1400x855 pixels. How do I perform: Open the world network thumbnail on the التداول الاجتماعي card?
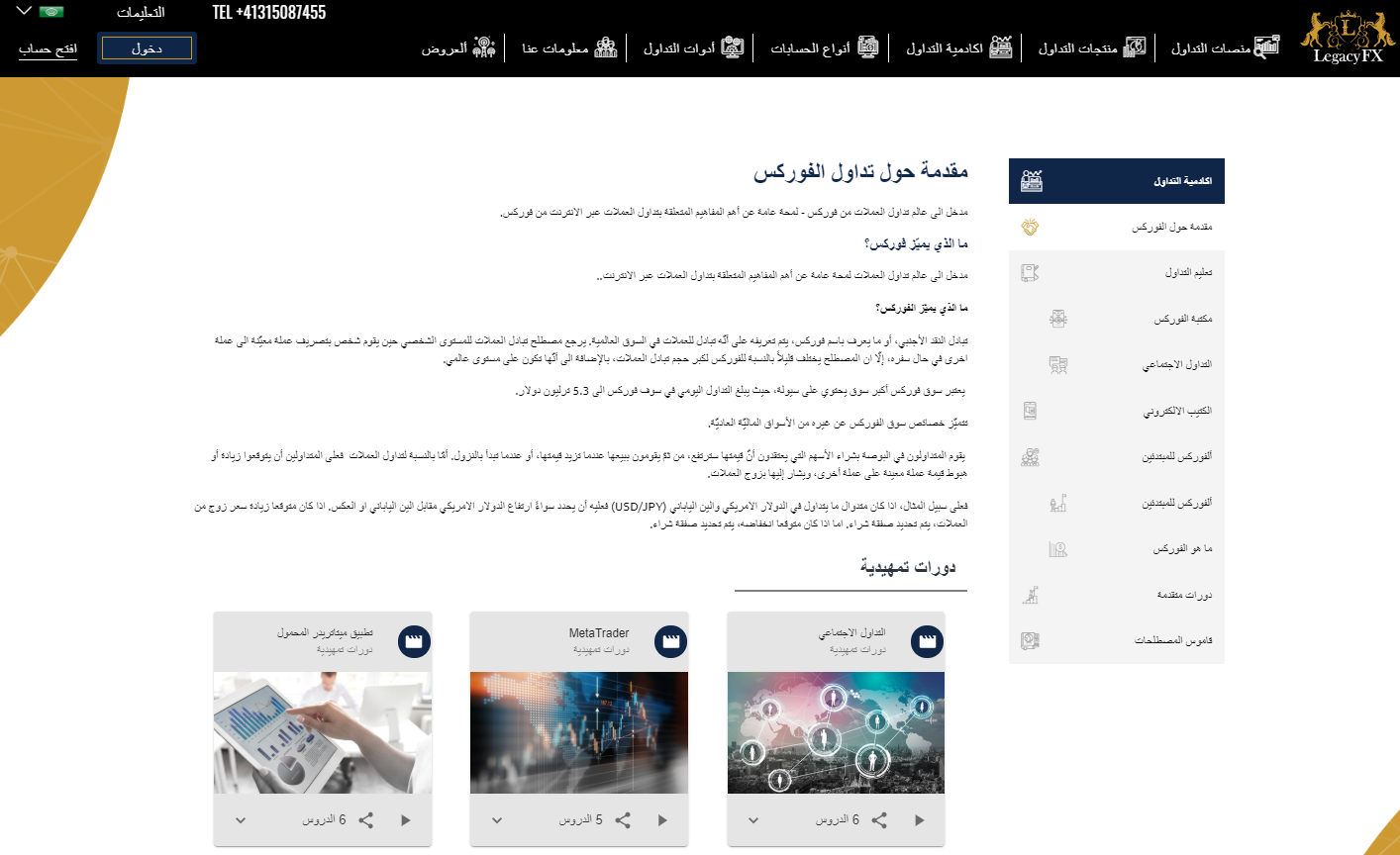pos(837,733)
